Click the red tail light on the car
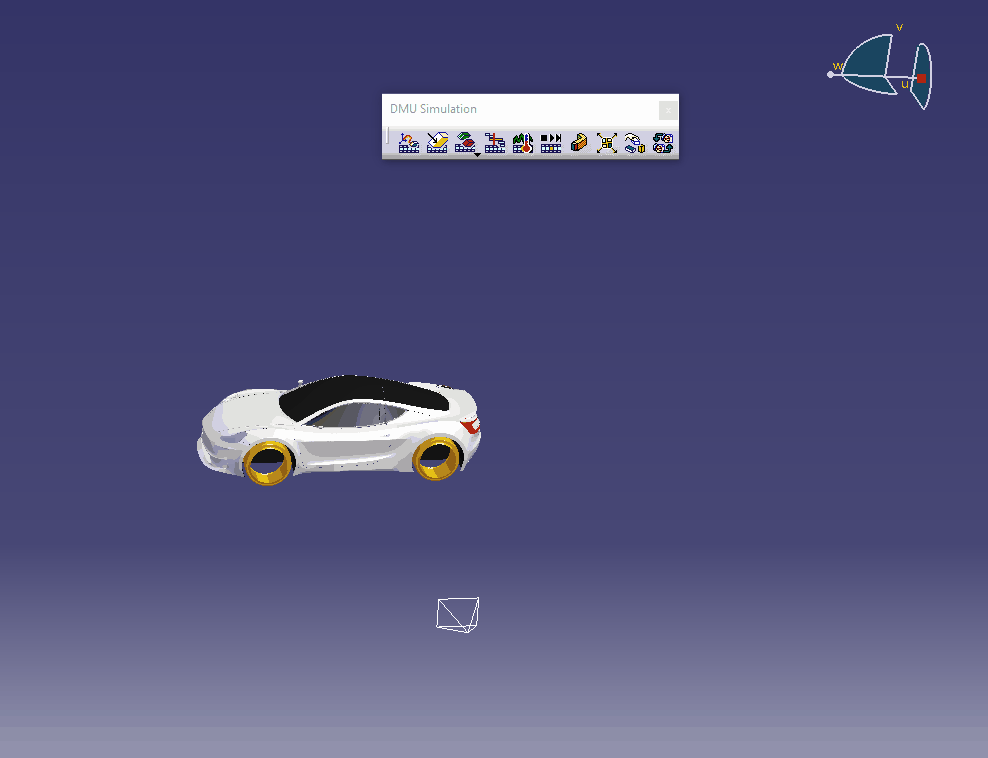 471,425
